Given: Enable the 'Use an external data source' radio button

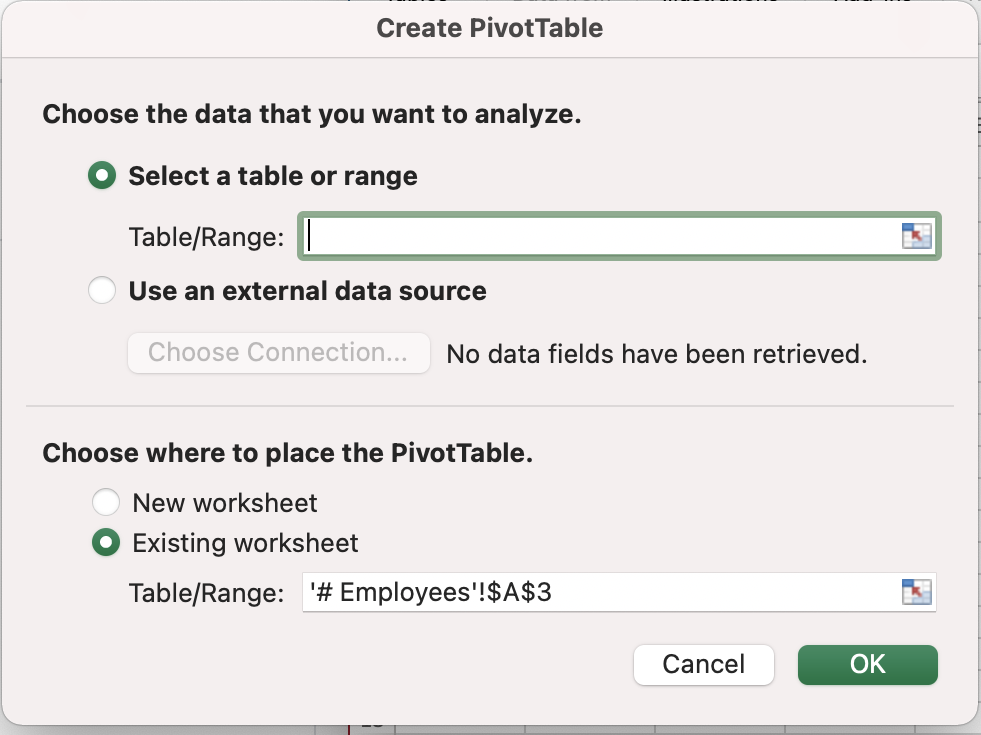Looking at the screenshot, I should point(102,291).
